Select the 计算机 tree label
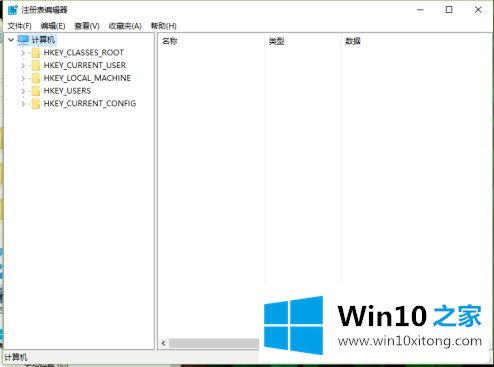 (43, 40)
